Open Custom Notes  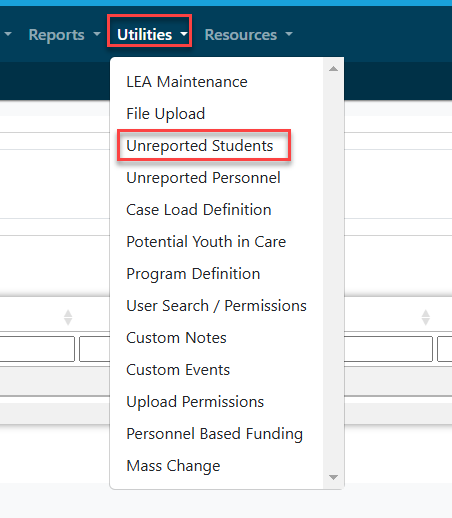176,338
